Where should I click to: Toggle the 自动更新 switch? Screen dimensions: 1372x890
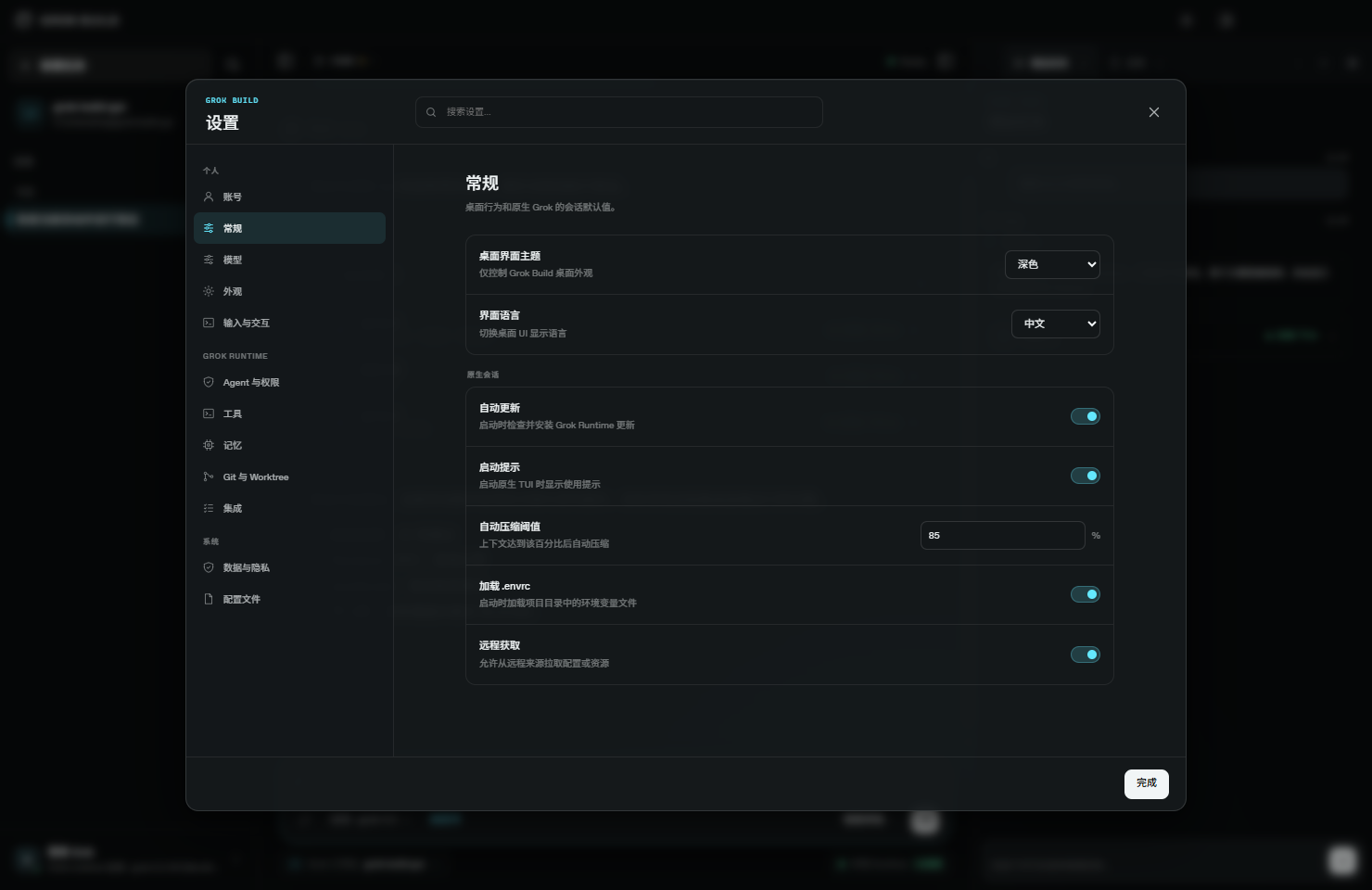(x=1086, y=416)
